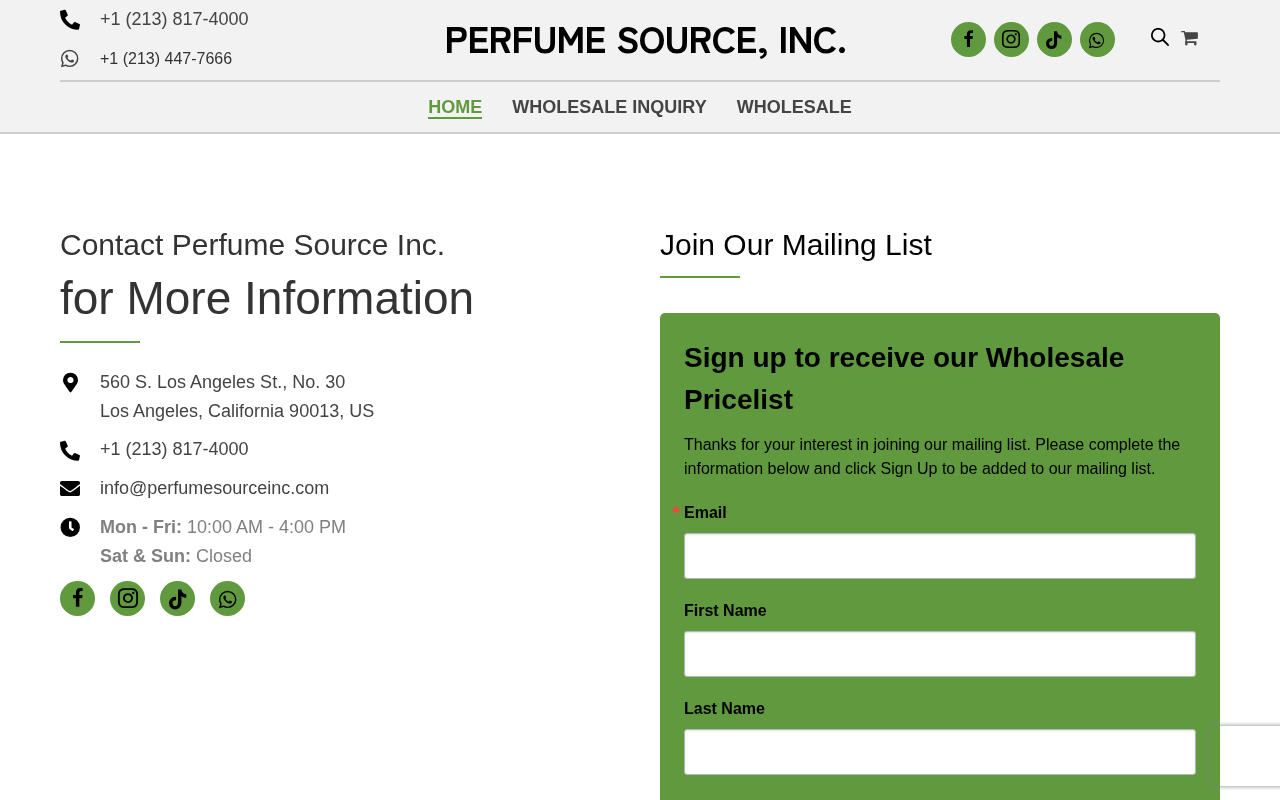The height and width of the screenshot is (800, 1280).
Task: Focus the Email input field
Action: tap(940, 556)
